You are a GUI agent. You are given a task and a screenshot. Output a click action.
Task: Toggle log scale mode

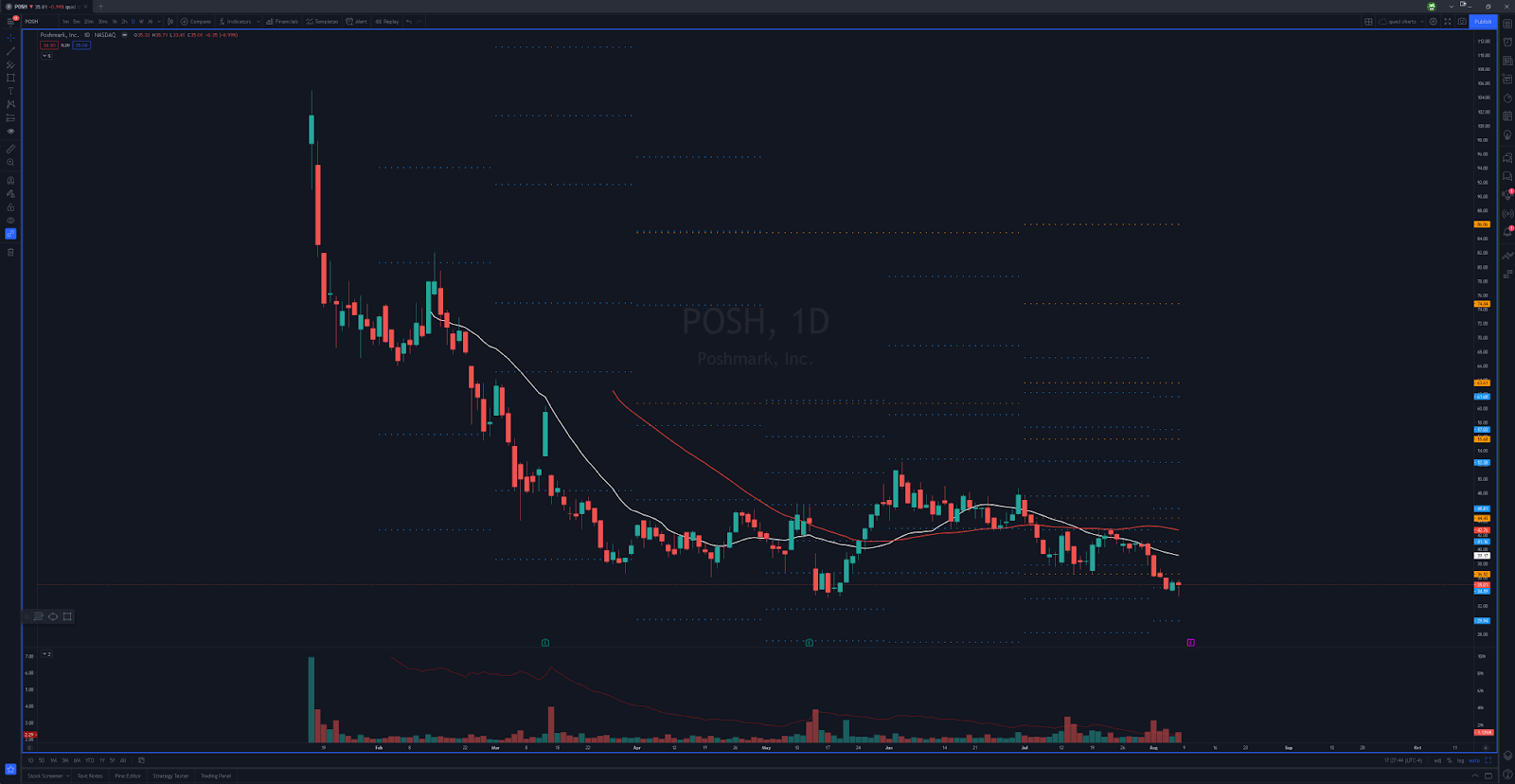(1460, 760)
